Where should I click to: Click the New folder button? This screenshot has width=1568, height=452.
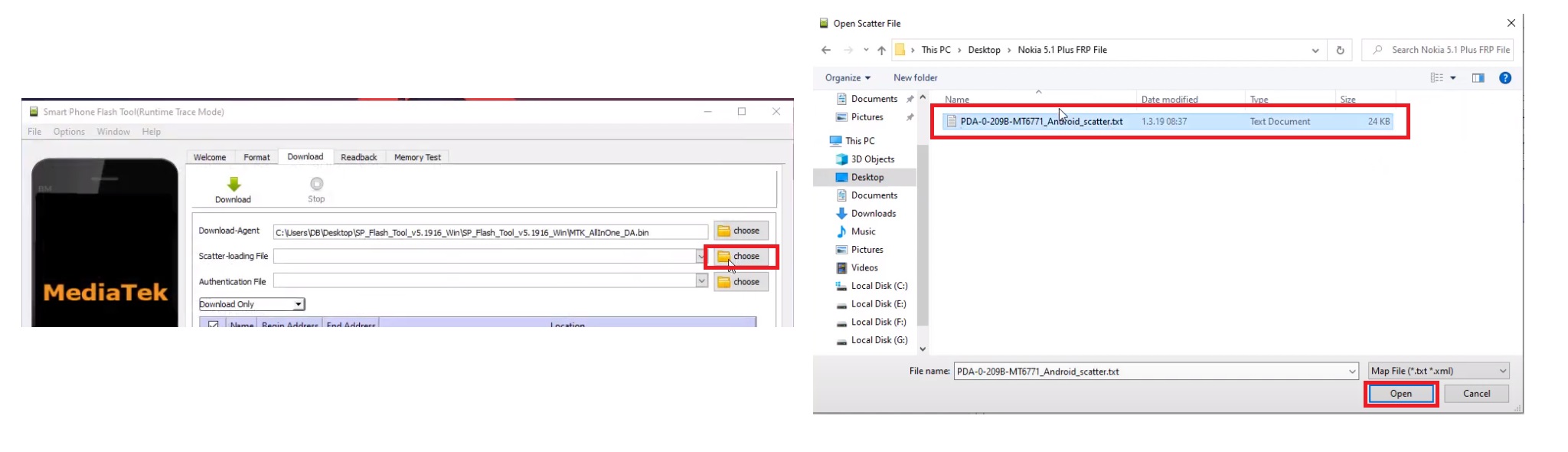pyautogui.click(x=915, y=77)
